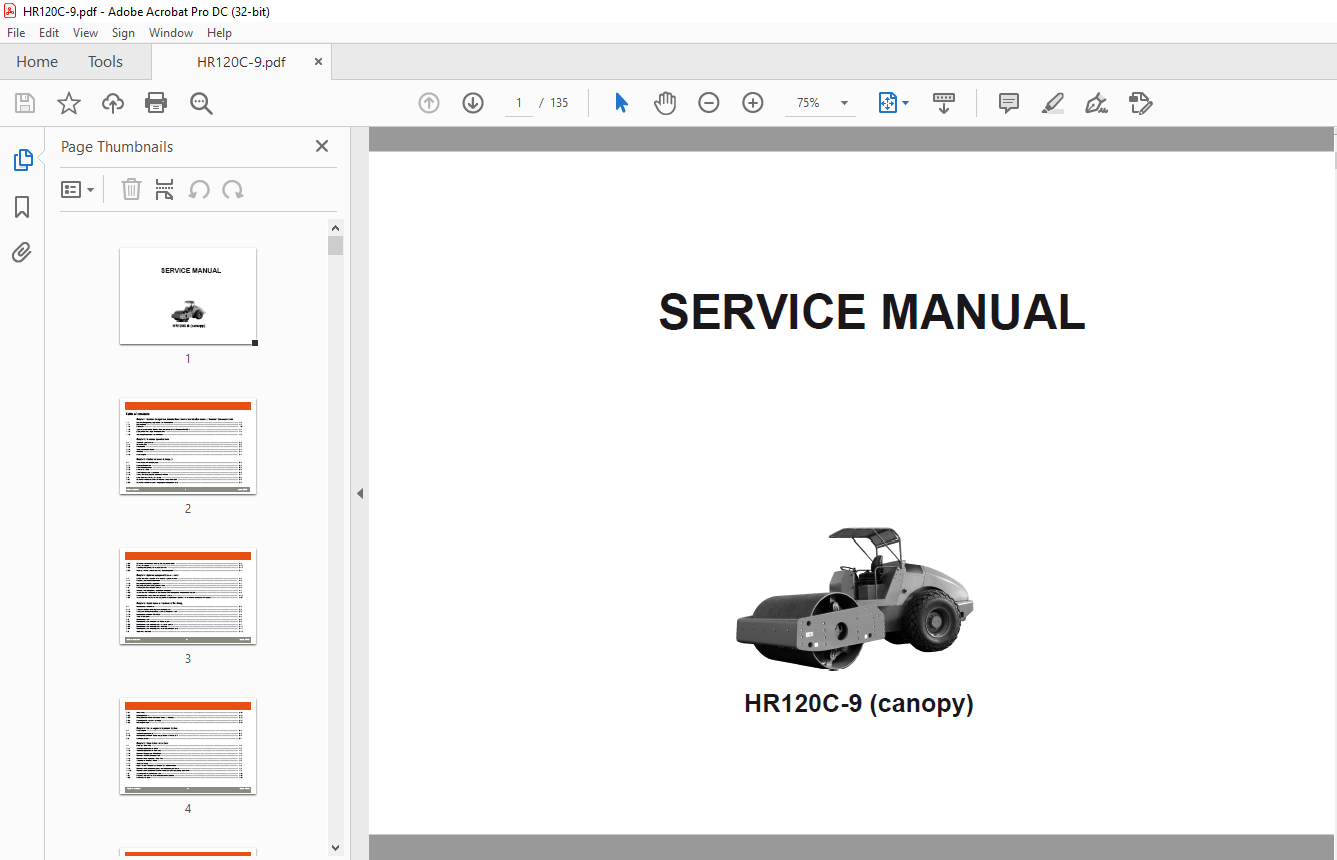Click the SERVICE MANUAL title text
The width and height of the screenshot is (1337, 860).
(872, 312)
